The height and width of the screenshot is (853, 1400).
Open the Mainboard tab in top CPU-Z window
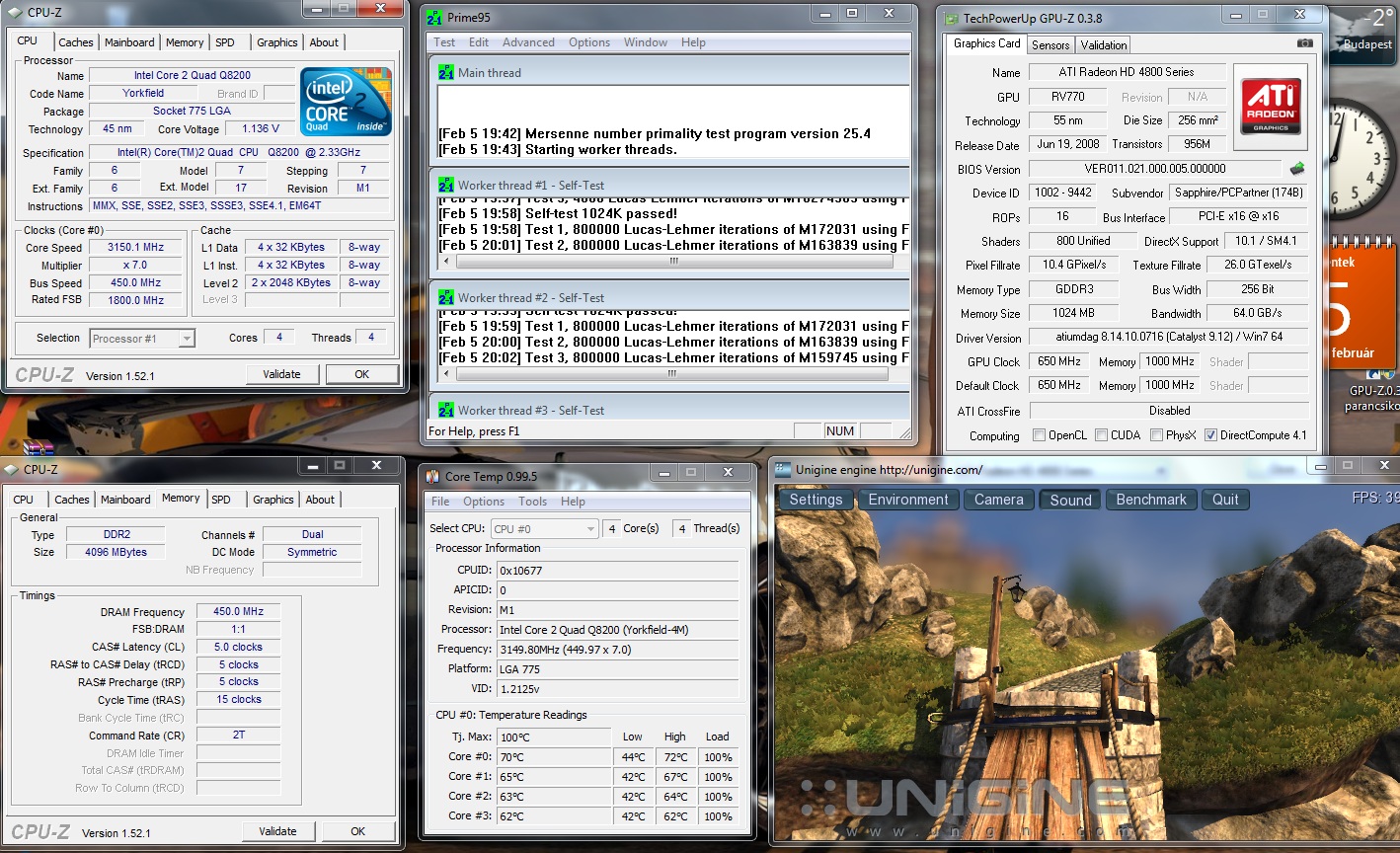[x=129, y=42]
